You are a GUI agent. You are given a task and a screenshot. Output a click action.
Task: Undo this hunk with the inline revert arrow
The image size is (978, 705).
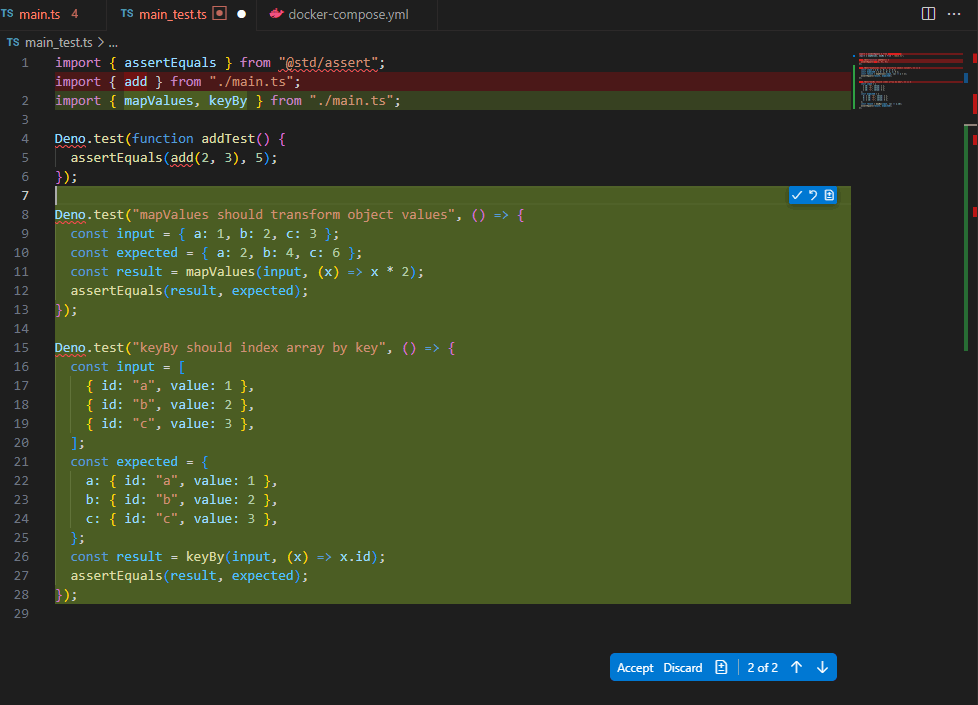click(813, 195)
